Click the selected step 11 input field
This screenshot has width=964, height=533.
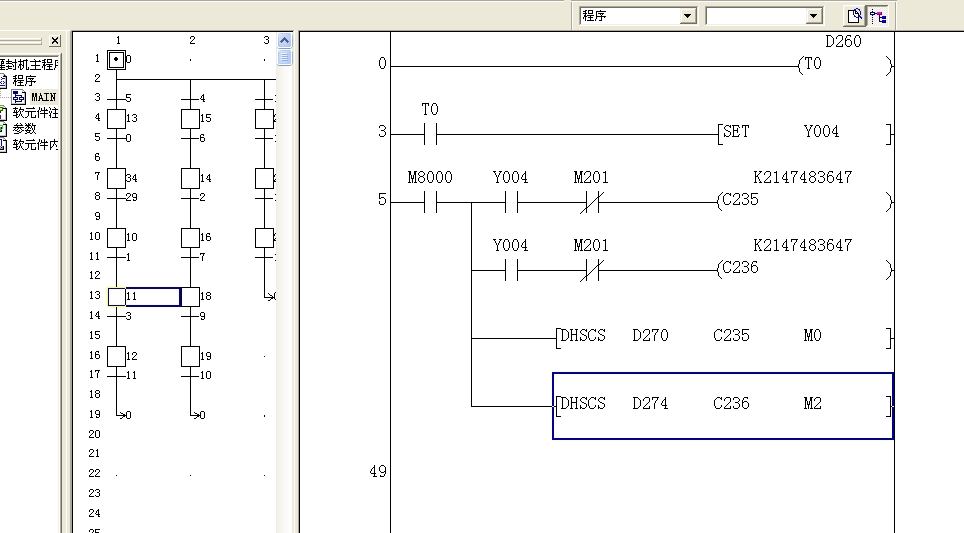[x=152, y=297]
